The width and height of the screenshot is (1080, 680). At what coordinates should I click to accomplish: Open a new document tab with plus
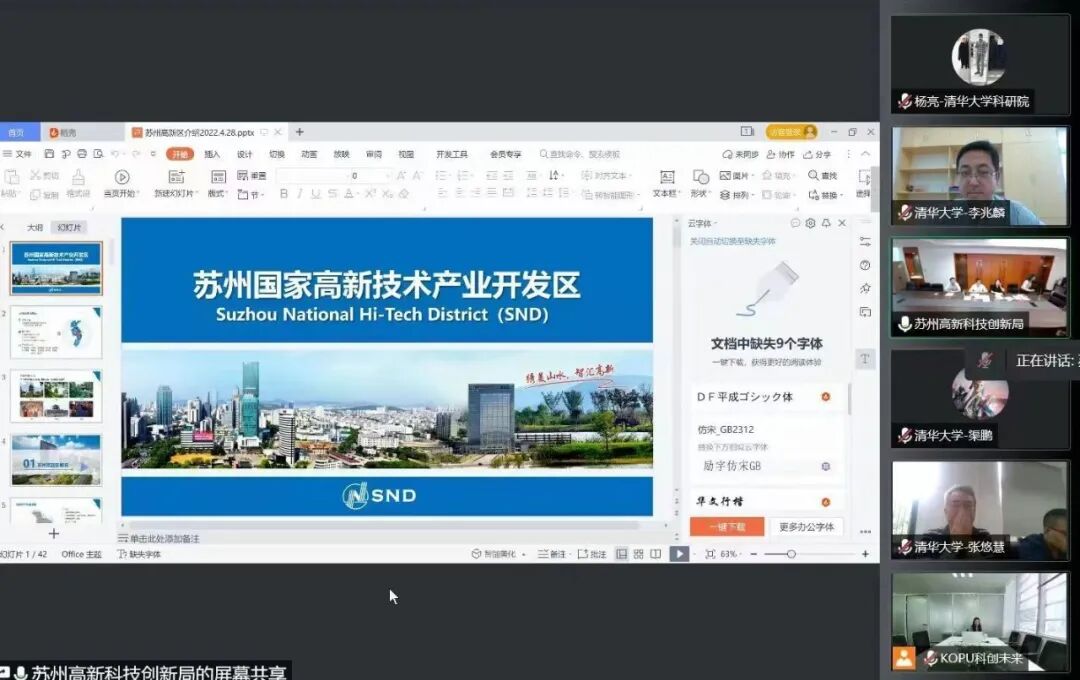[299, 132]
